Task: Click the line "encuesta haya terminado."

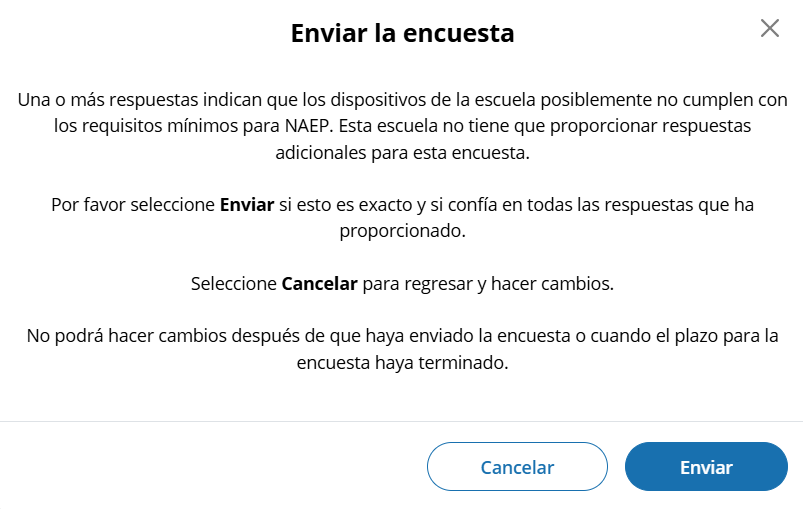Action: (x=402, y=362)
